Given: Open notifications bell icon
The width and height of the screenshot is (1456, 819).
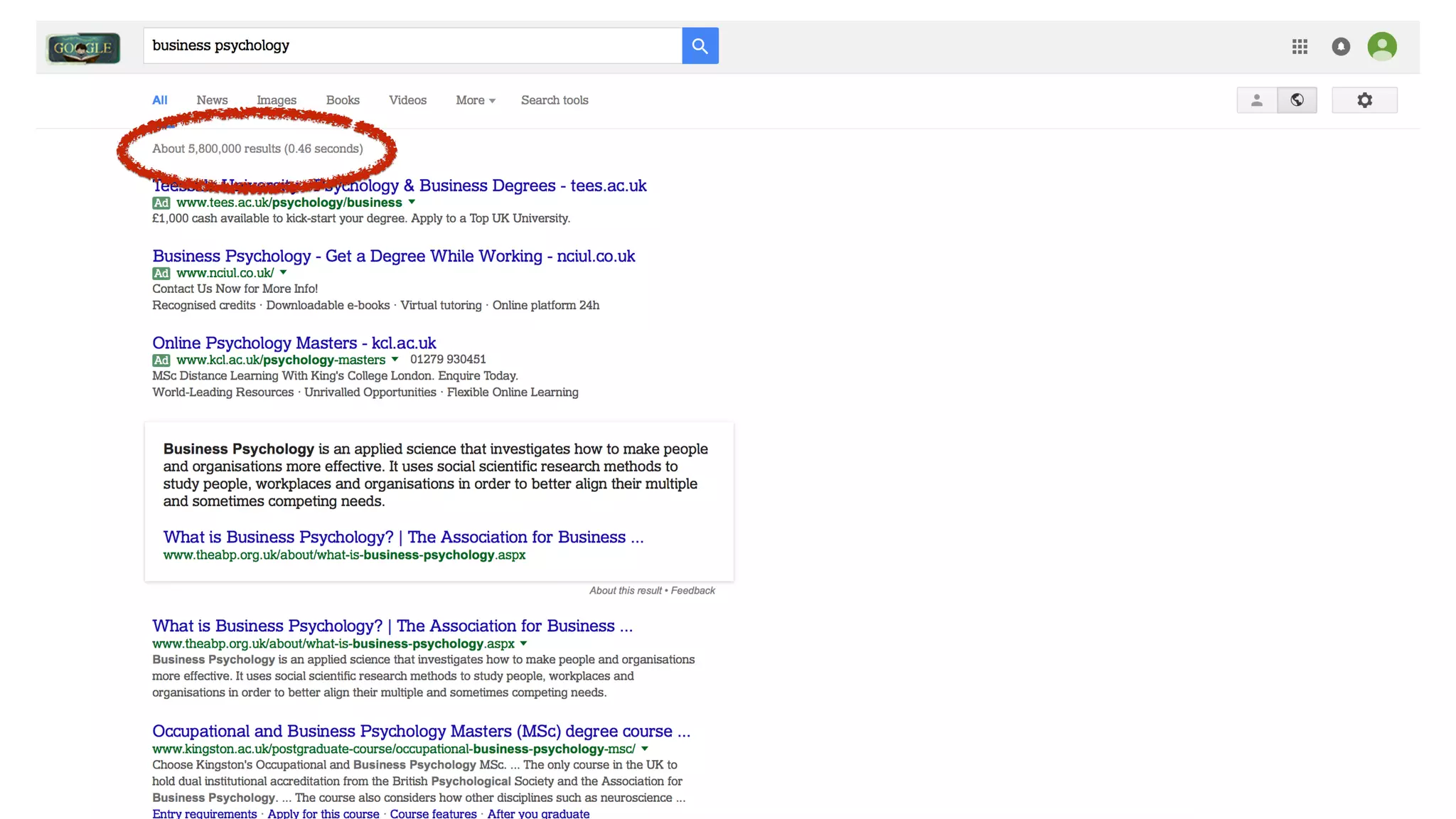Looking at the screenshot, I should coord(1341,46).
